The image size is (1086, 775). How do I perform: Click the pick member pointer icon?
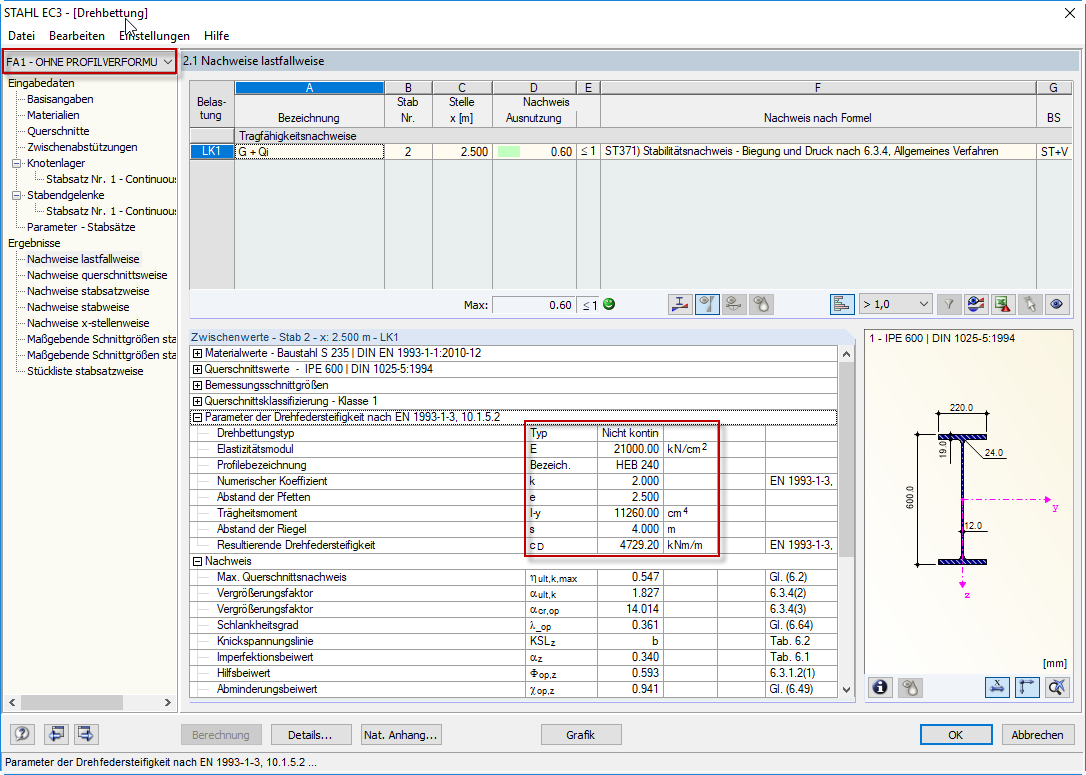pyautogui.click(x=1029, y=305)
